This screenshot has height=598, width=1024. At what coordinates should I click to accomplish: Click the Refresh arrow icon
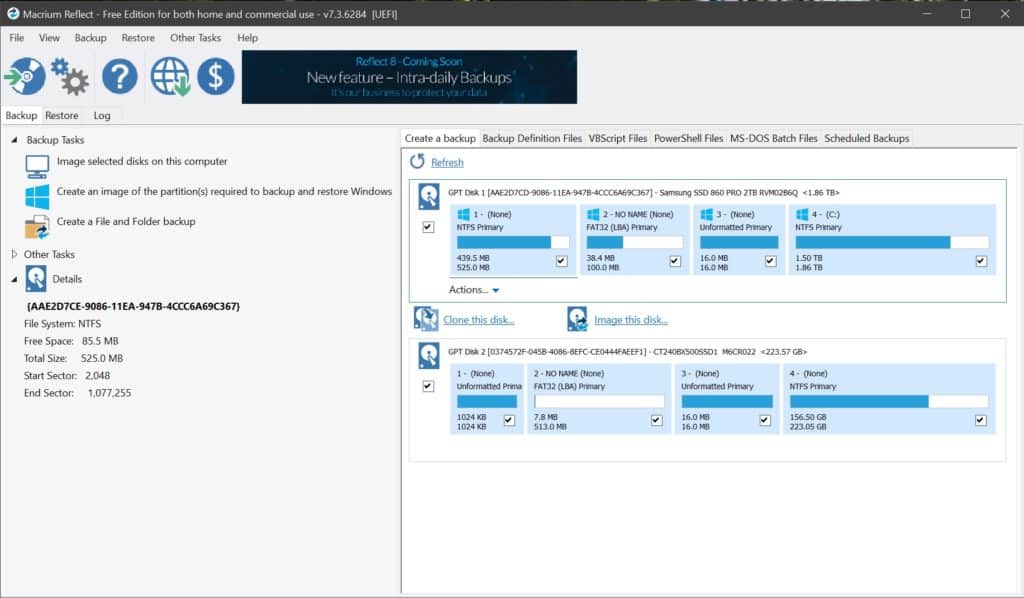pos(417,161)
